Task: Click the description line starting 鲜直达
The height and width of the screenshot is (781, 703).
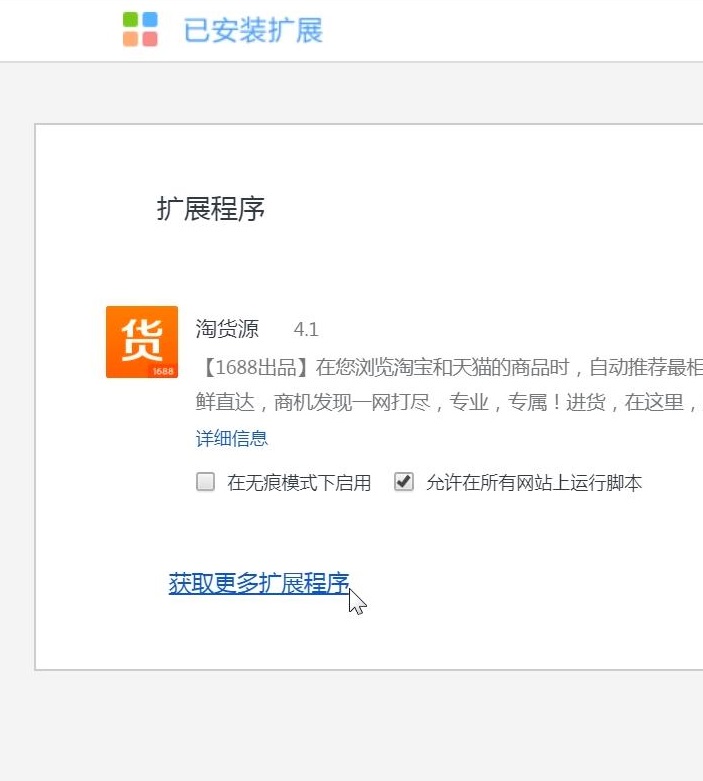Action: 449,402
